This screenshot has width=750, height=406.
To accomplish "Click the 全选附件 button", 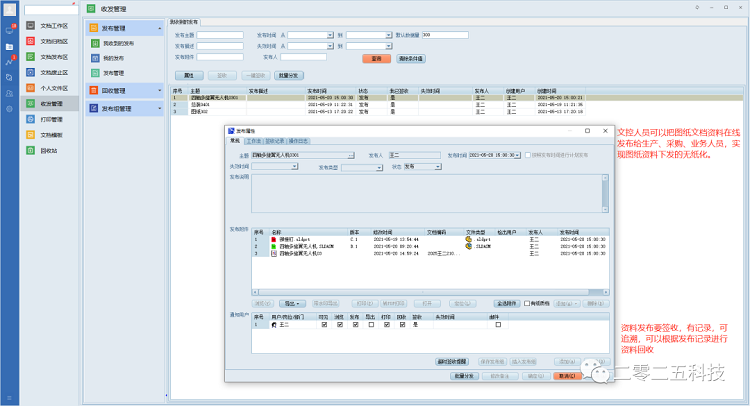I will coord(507,304).
